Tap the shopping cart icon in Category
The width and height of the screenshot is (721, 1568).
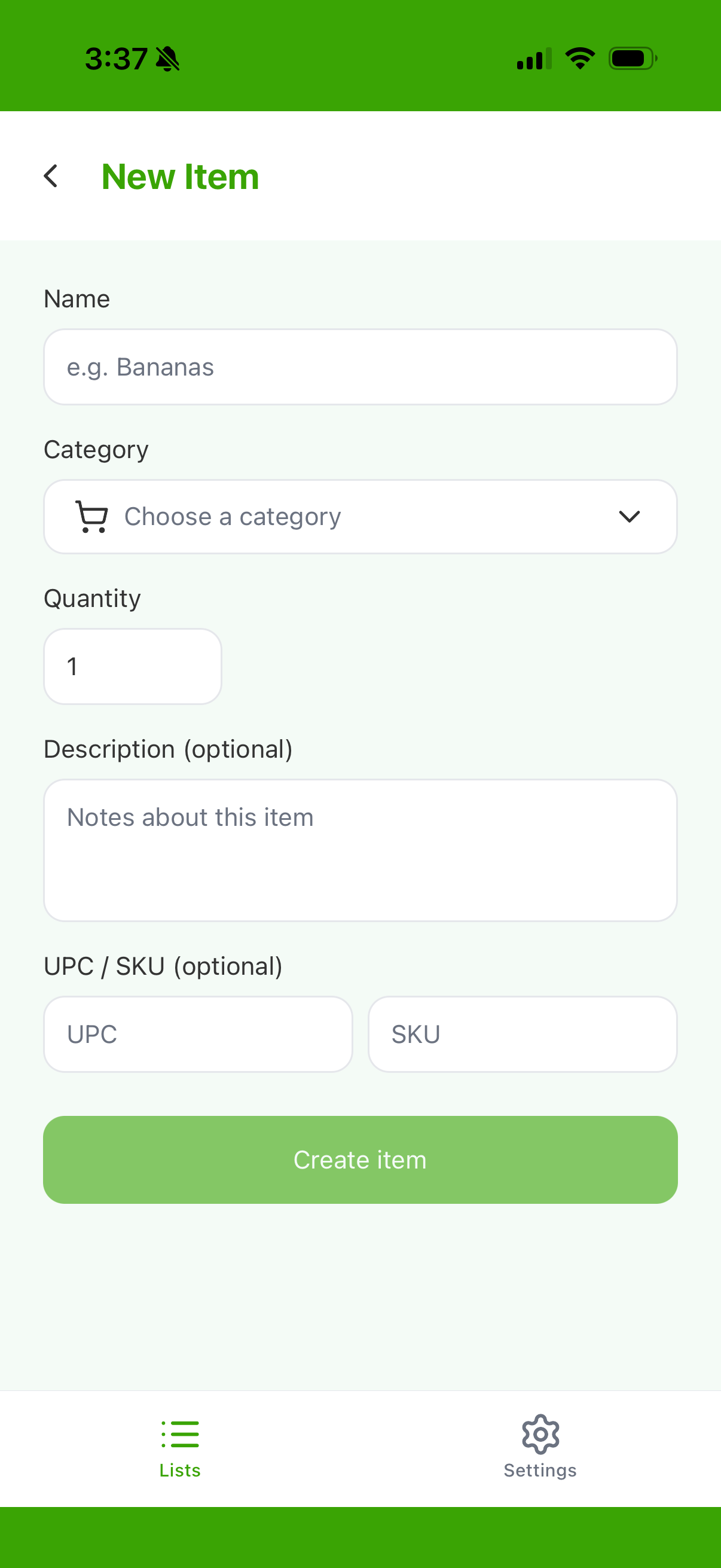pyautogui.click(x=91, y=517)
